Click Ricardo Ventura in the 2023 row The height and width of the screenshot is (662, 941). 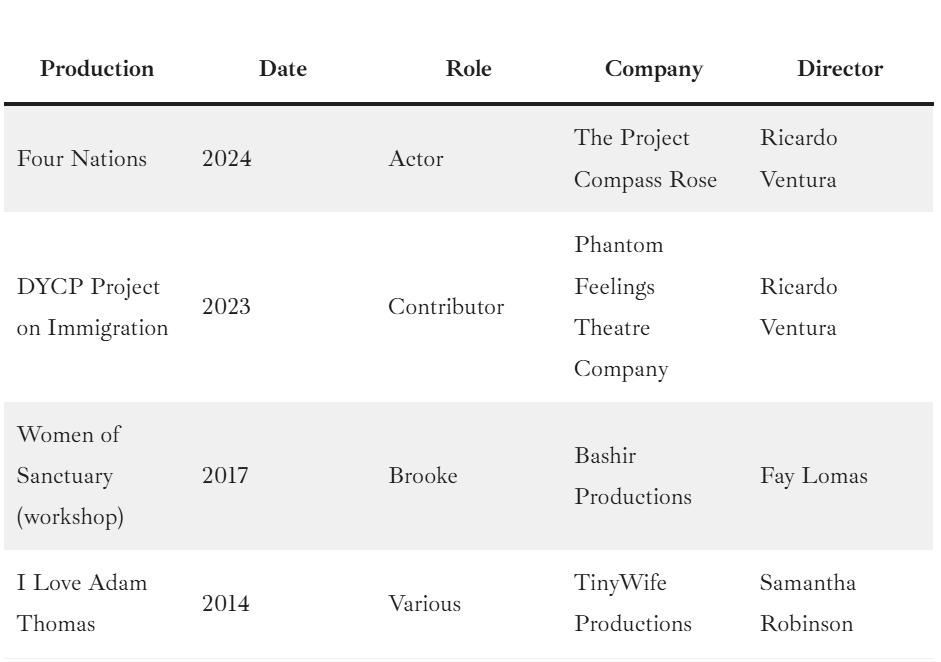tap(799, 307)
